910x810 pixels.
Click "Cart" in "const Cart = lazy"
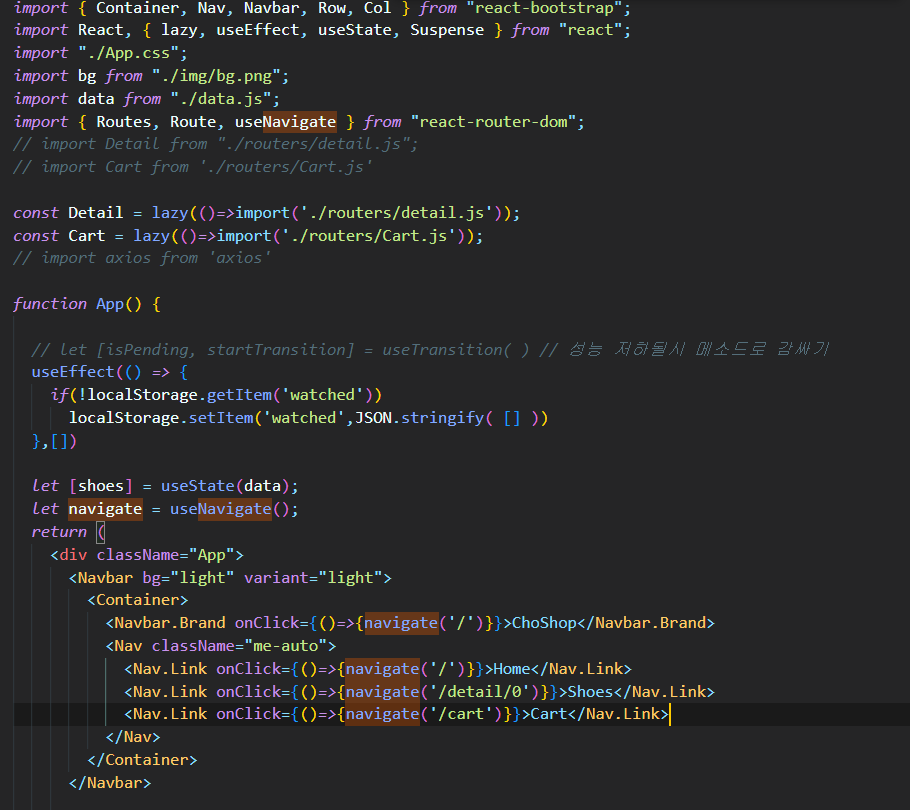pyautogui.click(x=86, y=236)
